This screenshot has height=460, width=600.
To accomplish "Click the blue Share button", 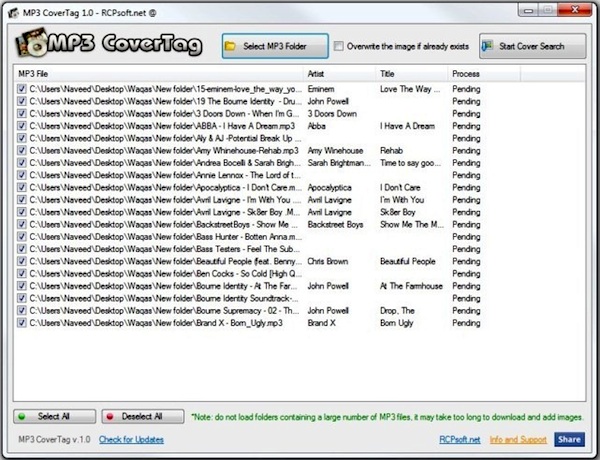I will (x=569, y=439).
